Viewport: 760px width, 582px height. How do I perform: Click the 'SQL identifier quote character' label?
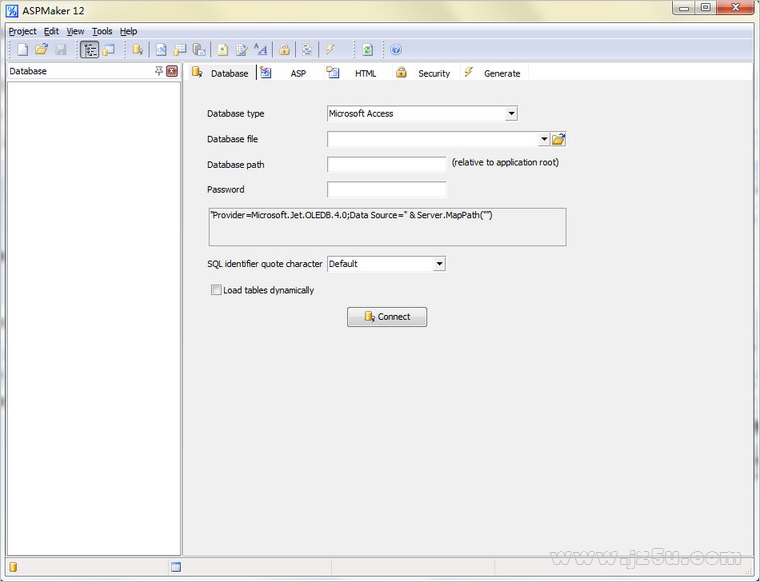(265, 264)
